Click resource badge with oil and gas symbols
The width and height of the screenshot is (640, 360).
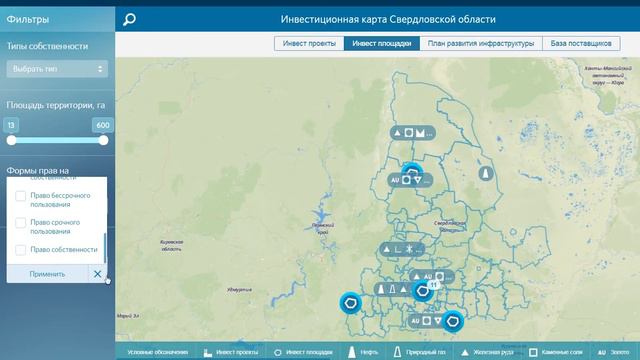pos(394,289)
